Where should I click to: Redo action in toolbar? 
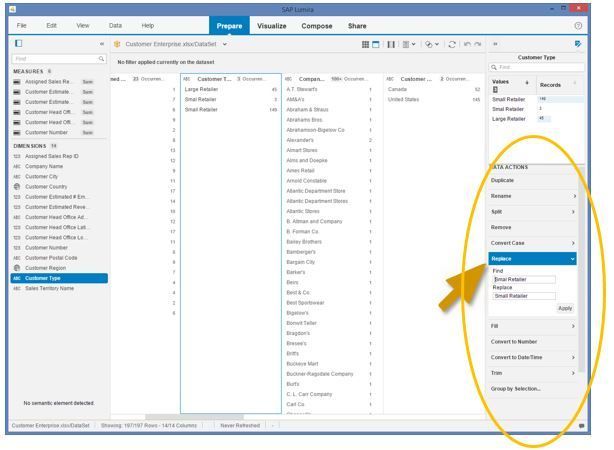(478, 44)
